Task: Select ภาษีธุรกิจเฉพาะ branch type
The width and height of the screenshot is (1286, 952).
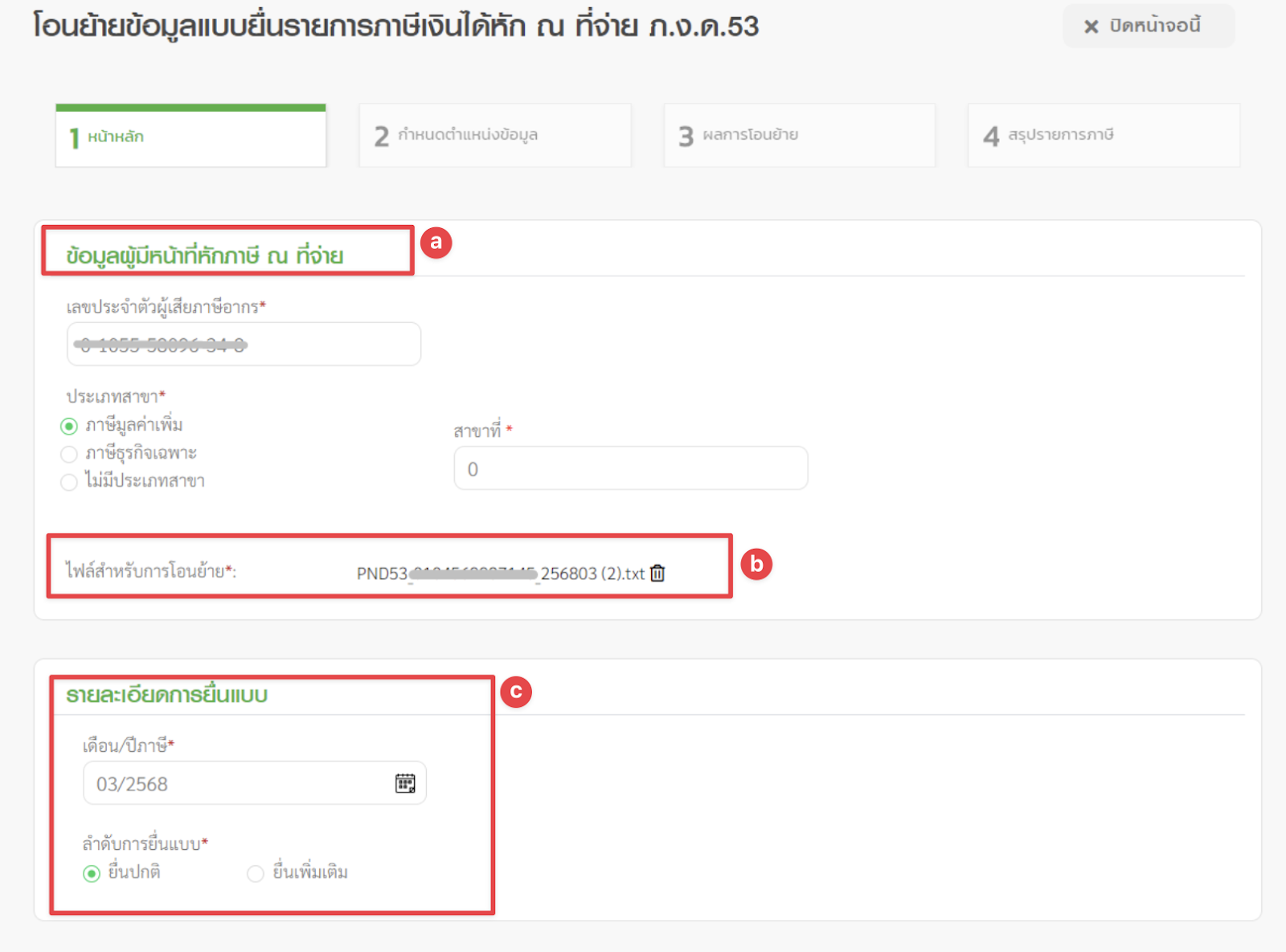Action: (x=70, y=454)
